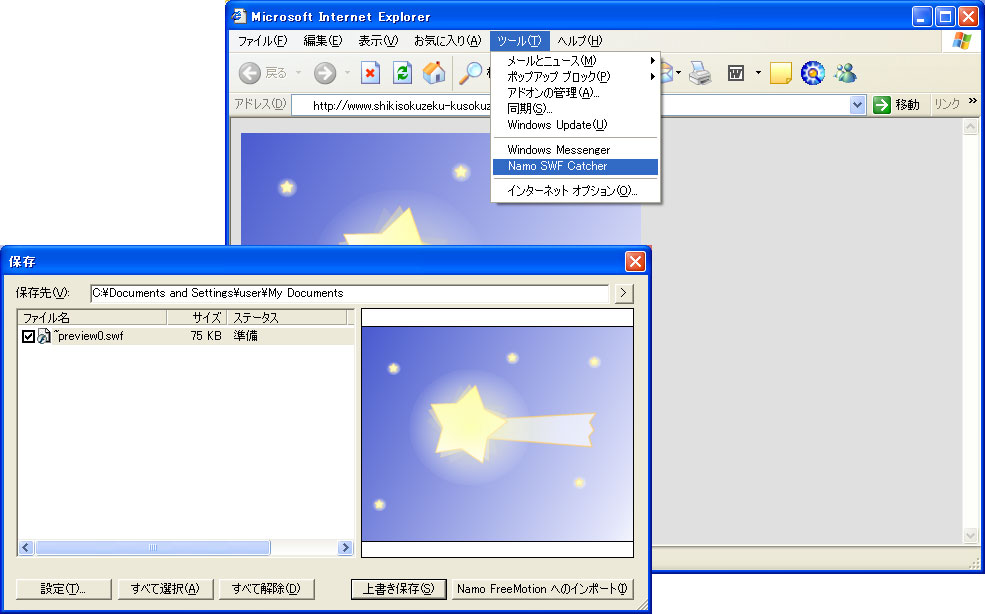Stop page loading with red X icon
Screen dimensions: 985x614
[x=371, y=74]
